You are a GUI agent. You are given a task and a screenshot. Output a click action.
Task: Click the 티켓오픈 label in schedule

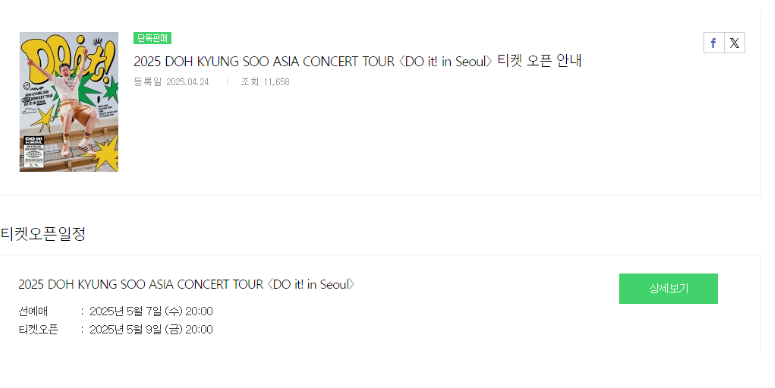(38, 330)
